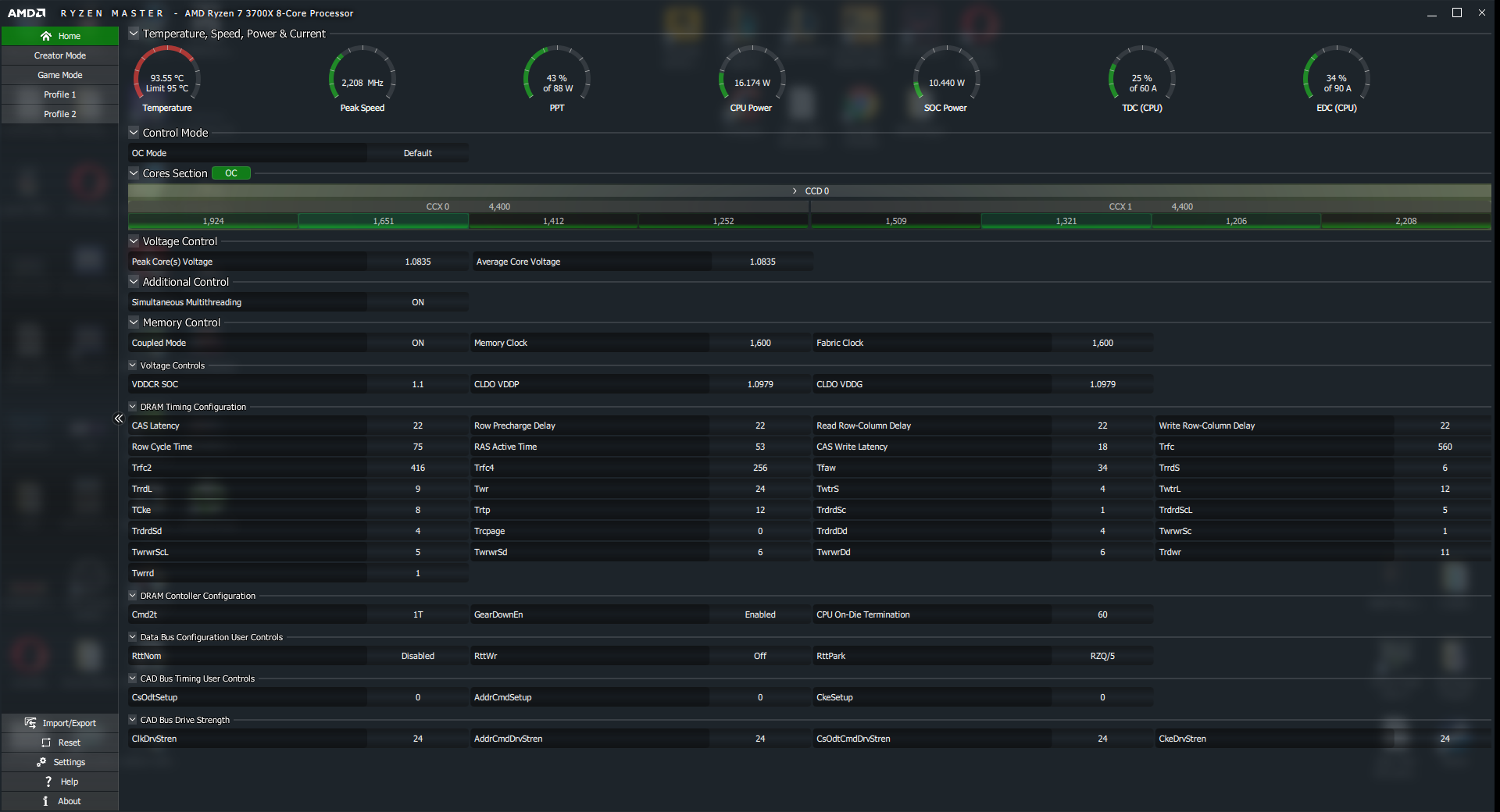Click Trfc value 560
The image size is (1500, 812).
[x=1445, y=447]
